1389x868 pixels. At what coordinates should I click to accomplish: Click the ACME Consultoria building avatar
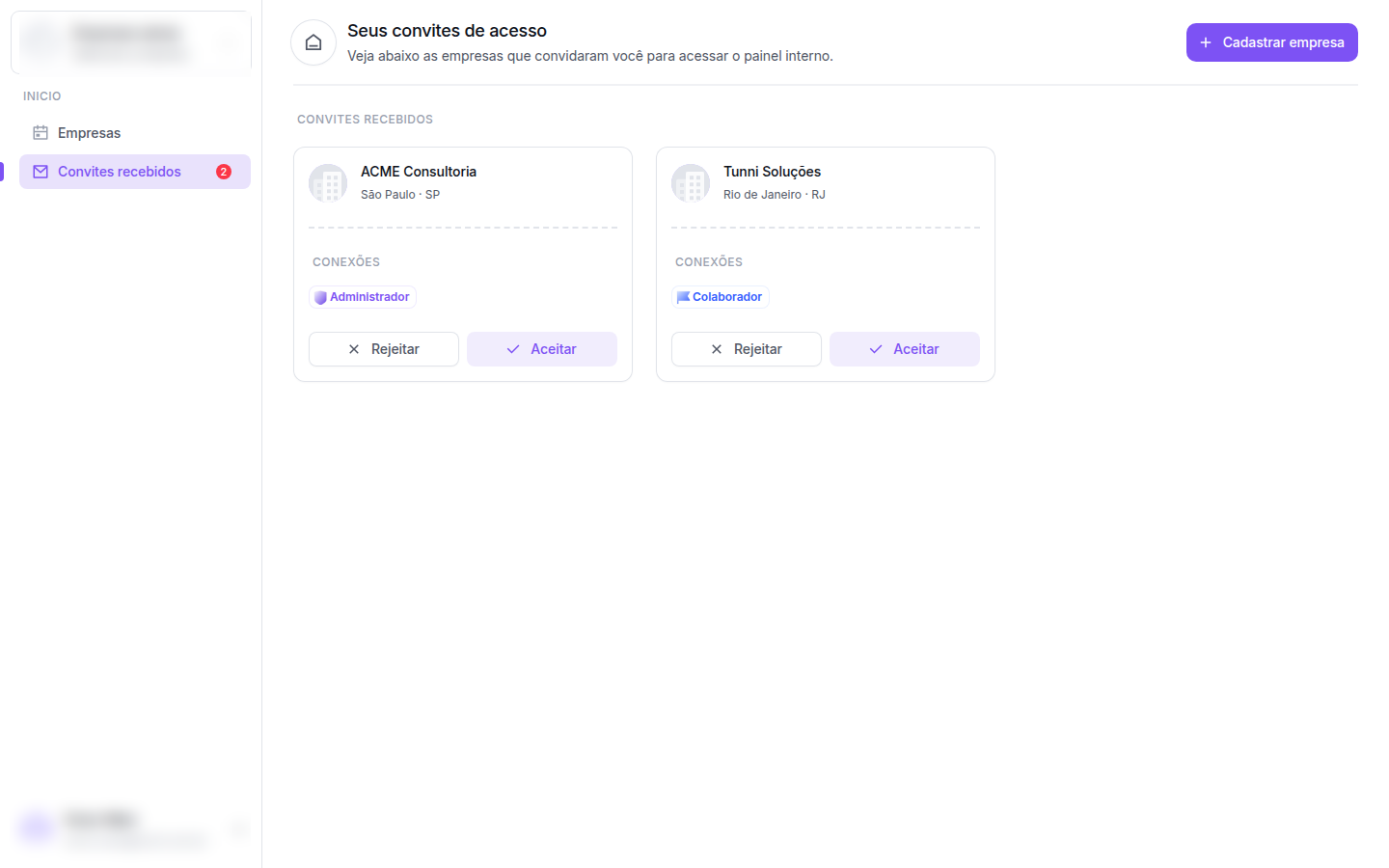click(328, 183)
